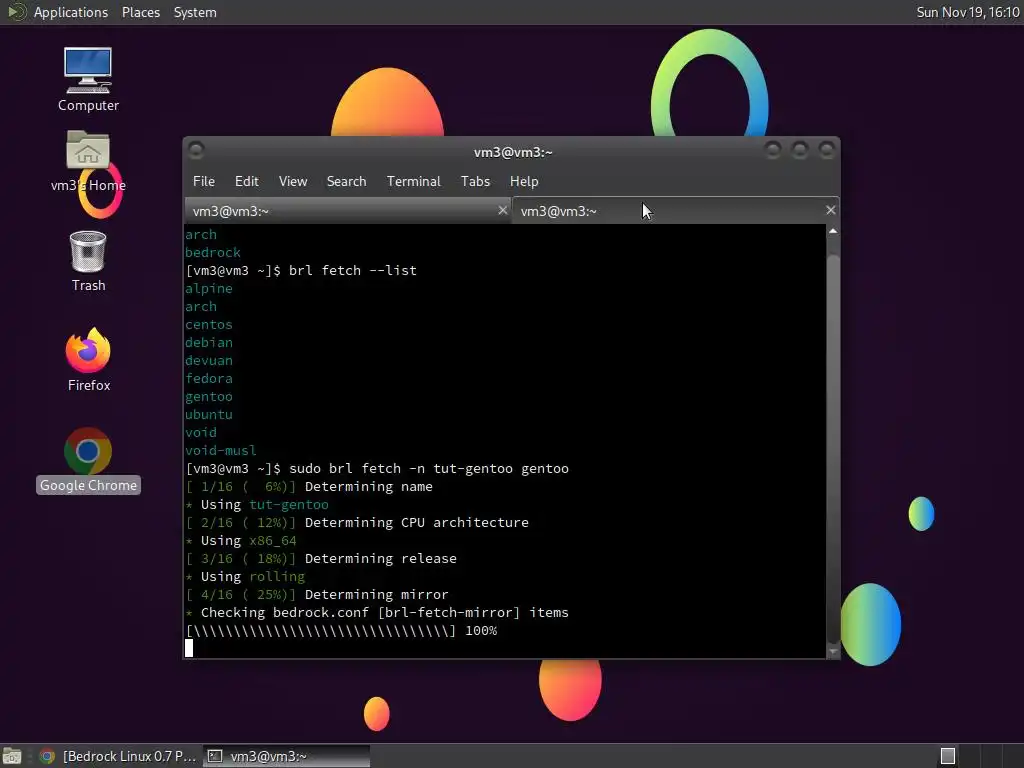
Task: Click the 'gentoo' entry in fetch list
Action: coord(208,396)
